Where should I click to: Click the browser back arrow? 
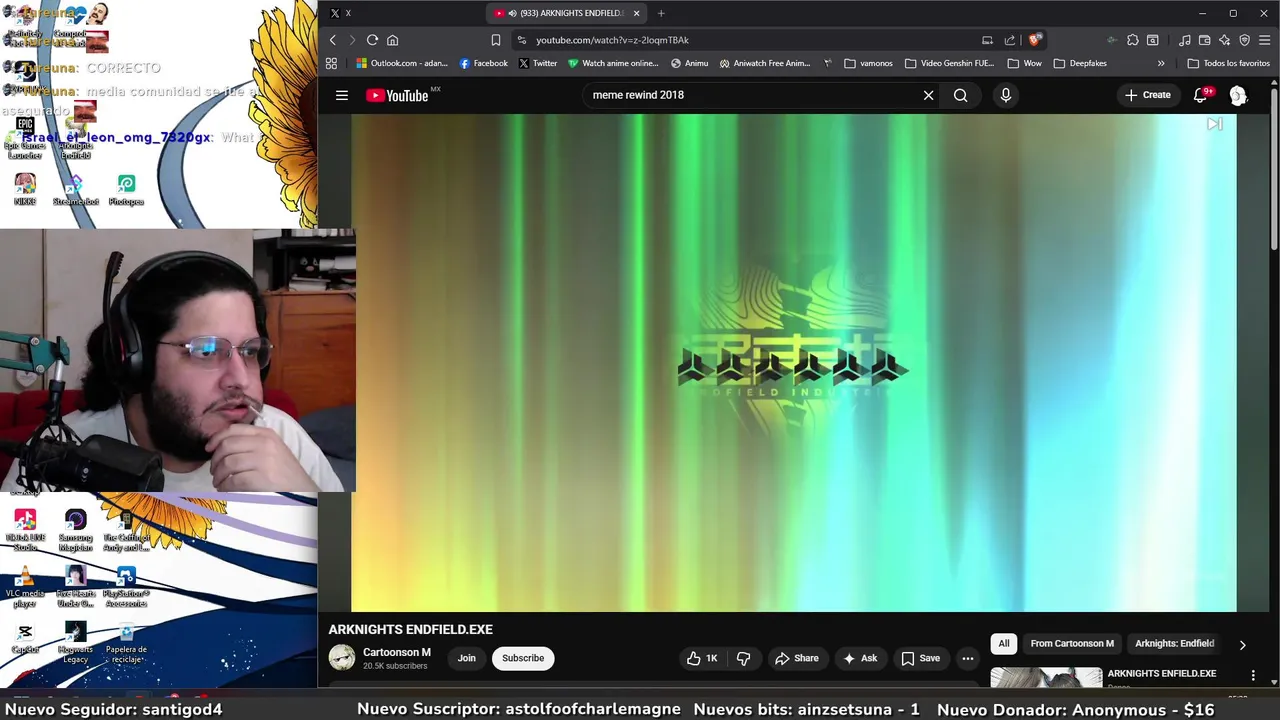coord(333,40)
